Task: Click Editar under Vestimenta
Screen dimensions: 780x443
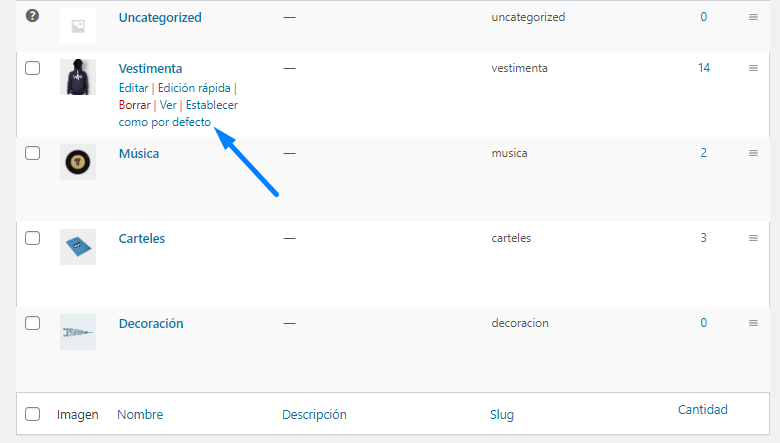Action: tap(133, 88)
